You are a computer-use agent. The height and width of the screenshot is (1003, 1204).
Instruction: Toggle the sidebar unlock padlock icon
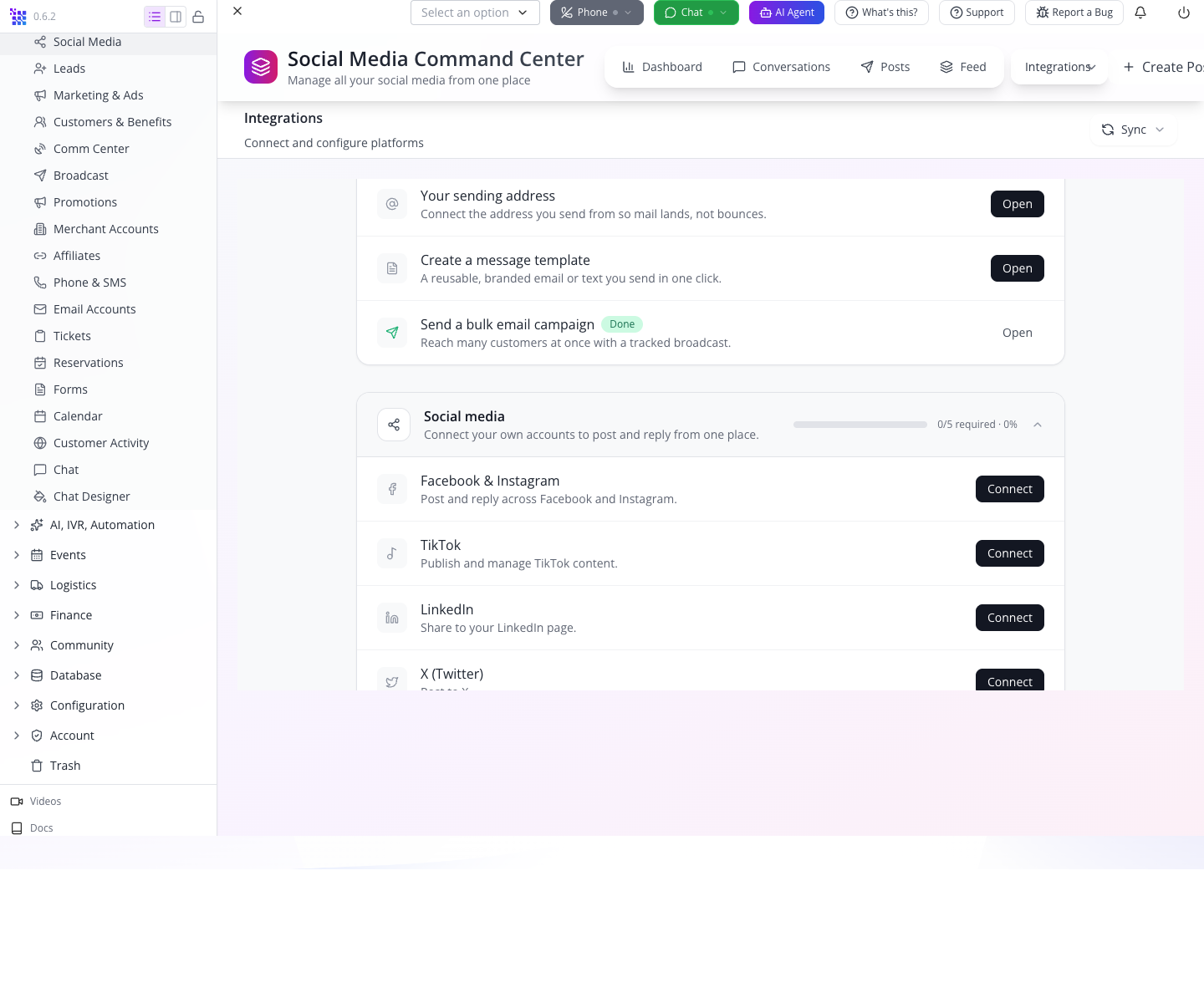click(198, 16)
